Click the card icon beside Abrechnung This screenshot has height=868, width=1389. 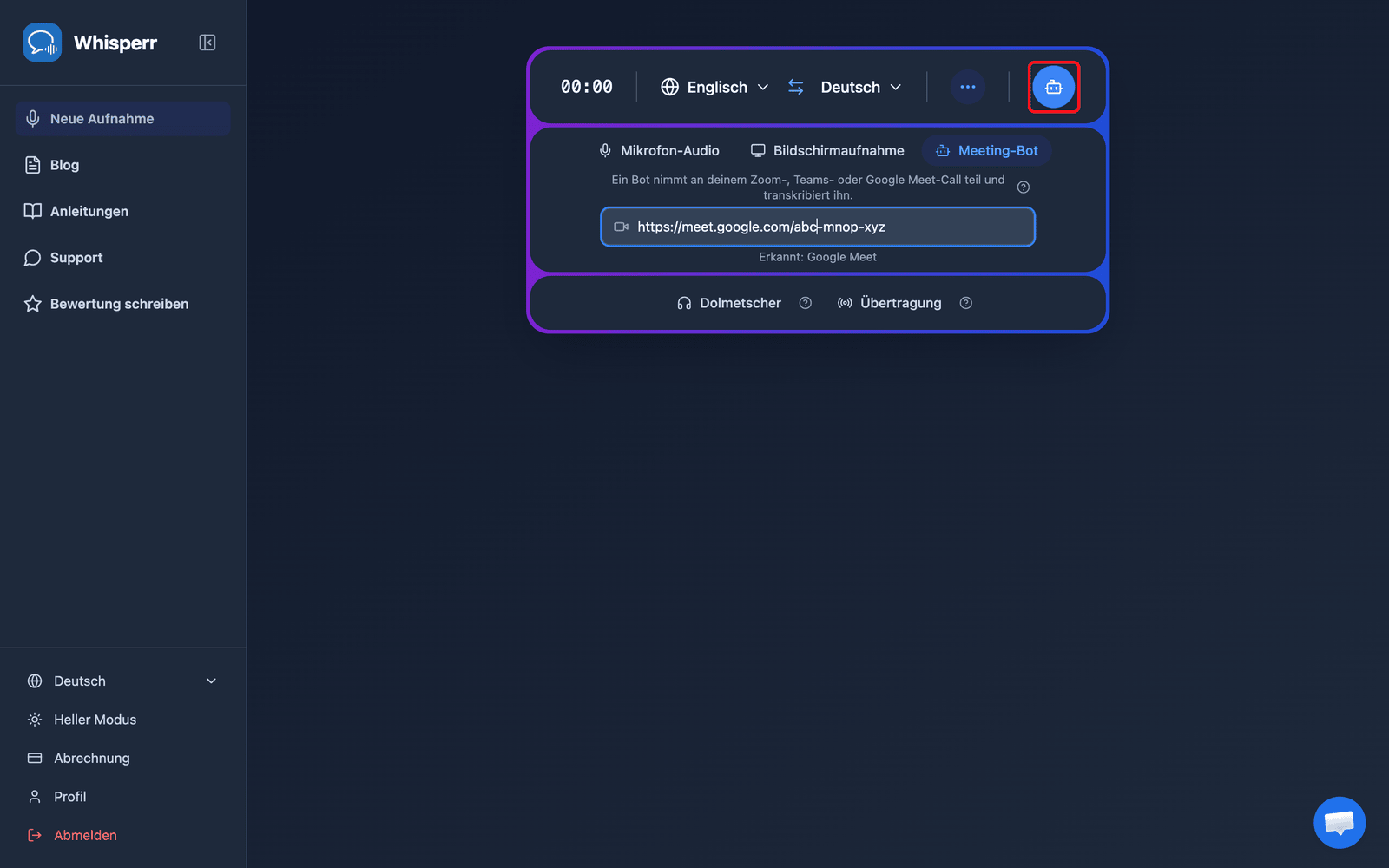[35, 758]
